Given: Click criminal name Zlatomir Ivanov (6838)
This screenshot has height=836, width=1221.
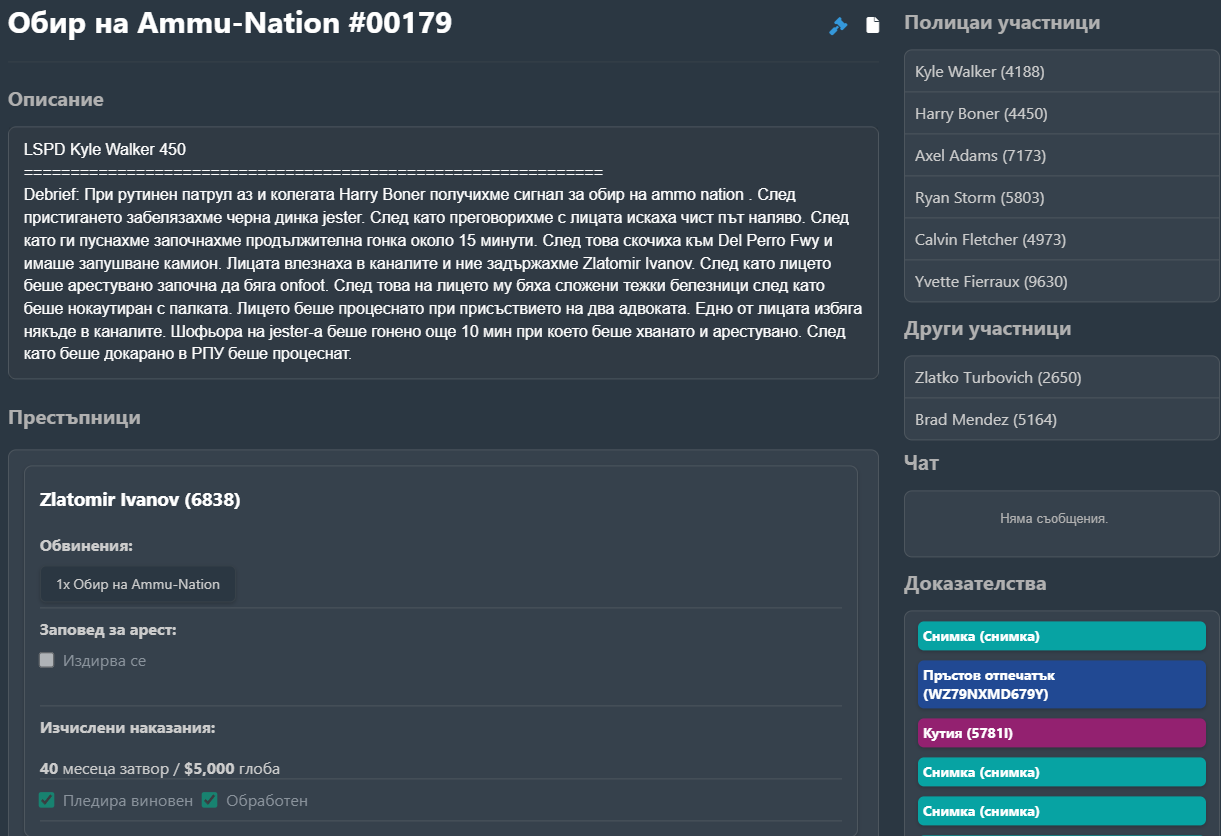Looking at the screenshot, I should pos(140,499).
